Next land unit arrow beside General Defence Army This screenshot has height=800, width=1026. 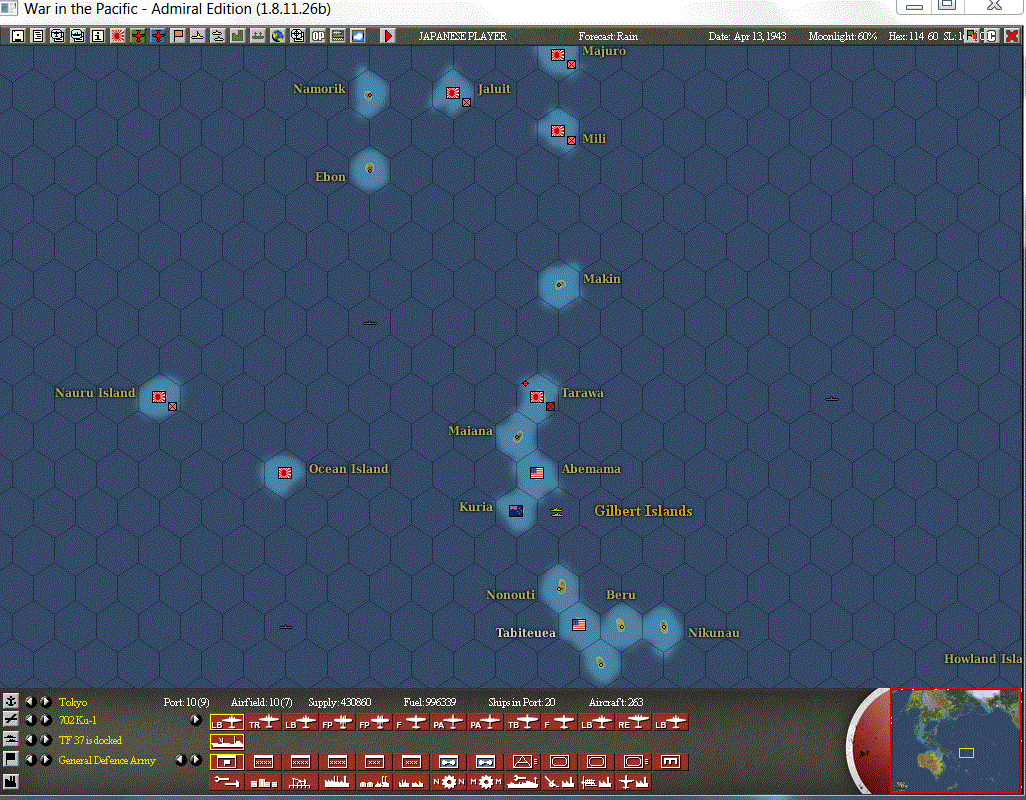46,760
